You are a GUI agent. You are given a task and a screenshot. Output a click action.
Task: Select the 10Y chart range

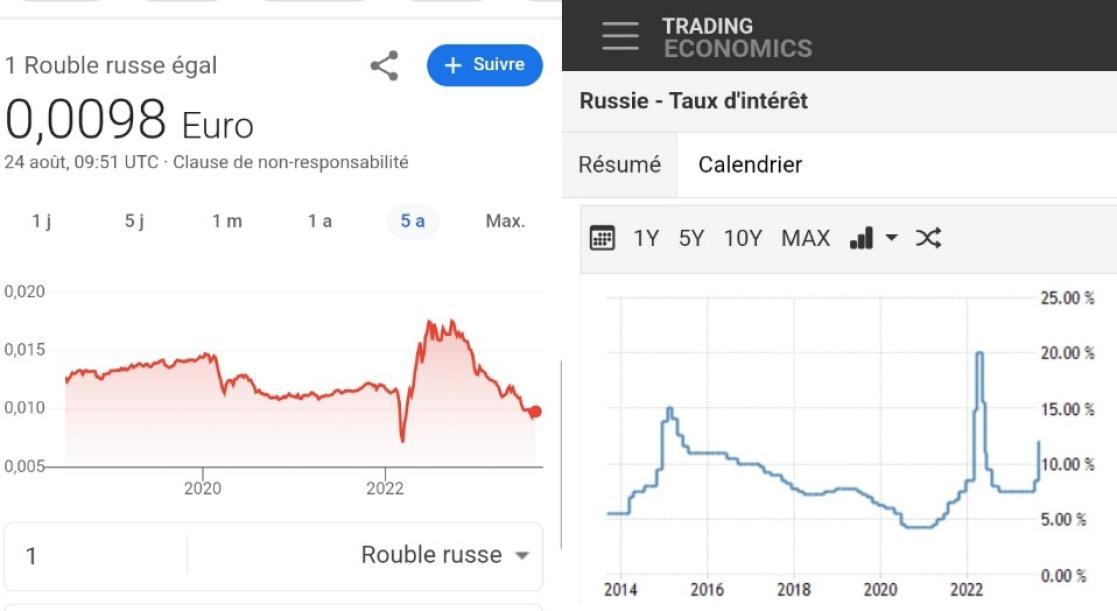743,238
